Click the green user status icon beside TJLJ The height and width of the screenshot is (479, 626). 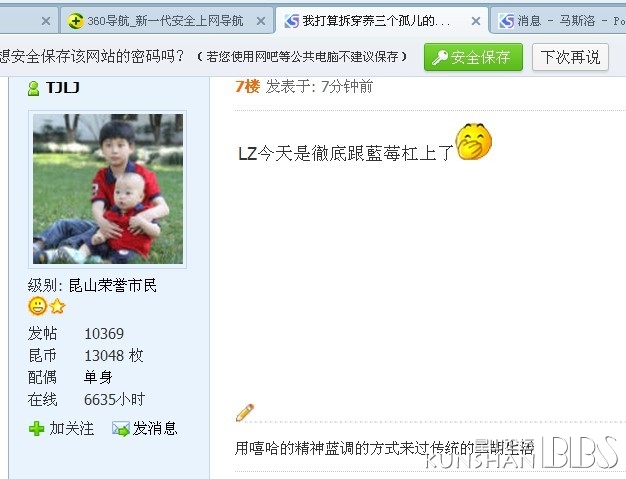[x=34, y=88]
